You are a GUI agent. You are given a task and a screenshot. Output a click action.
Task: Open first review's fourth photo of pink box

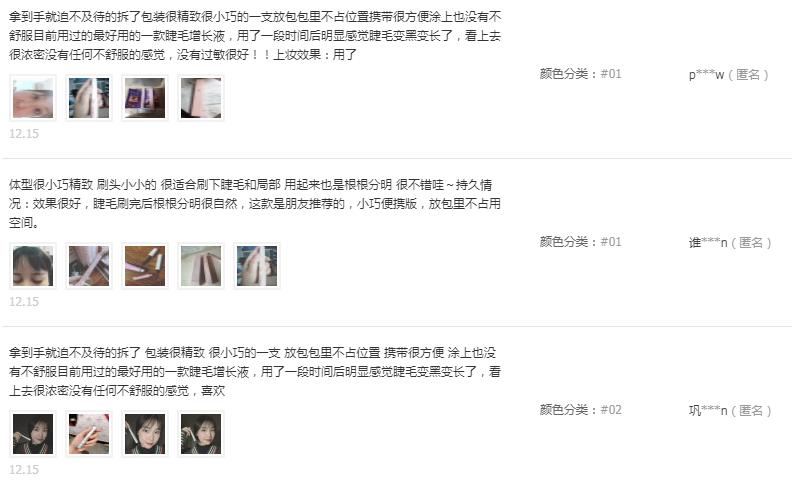tap(201, 98)
